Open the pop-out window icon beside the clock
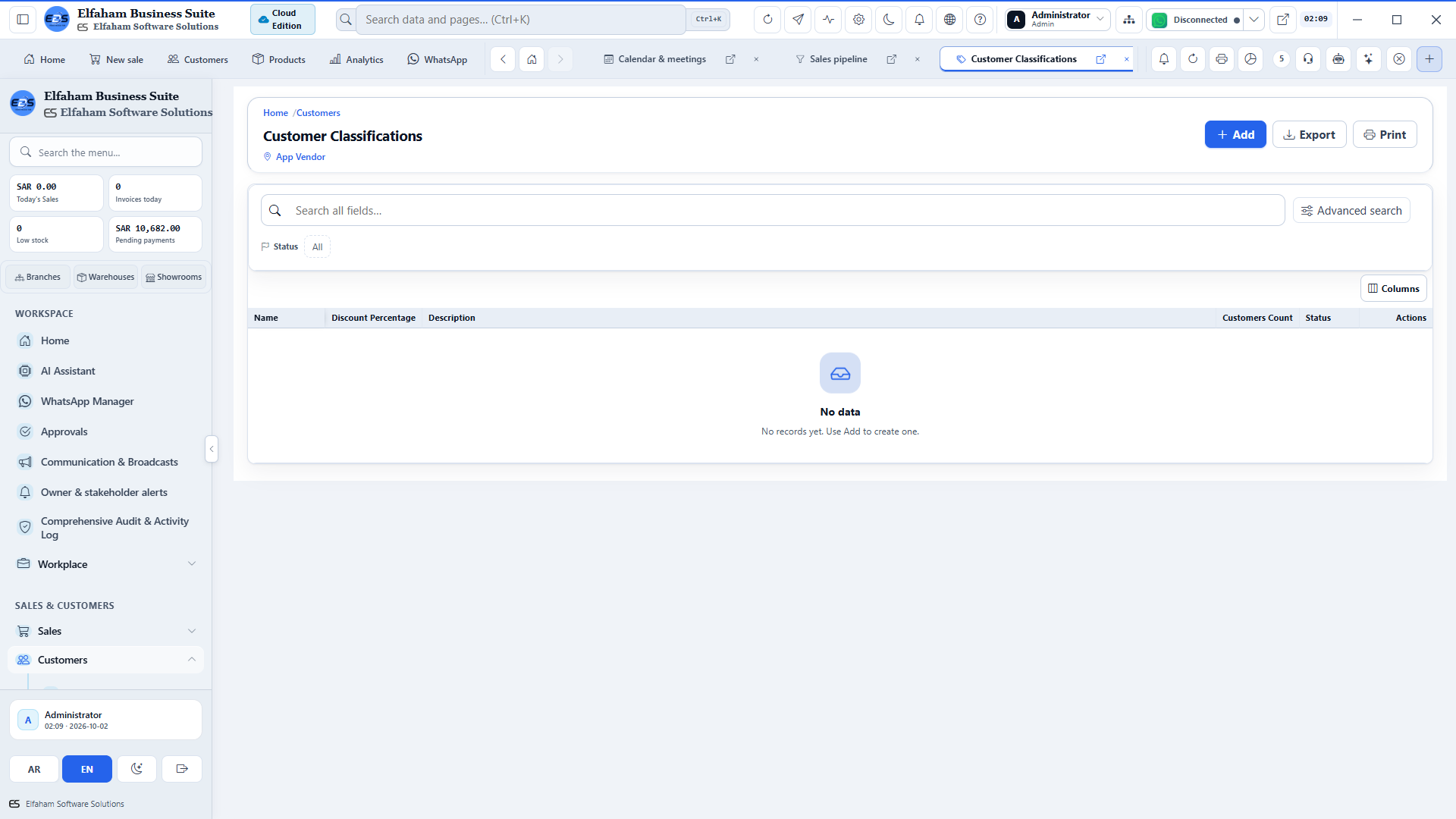The image size is (1456, 819). 1282,20
